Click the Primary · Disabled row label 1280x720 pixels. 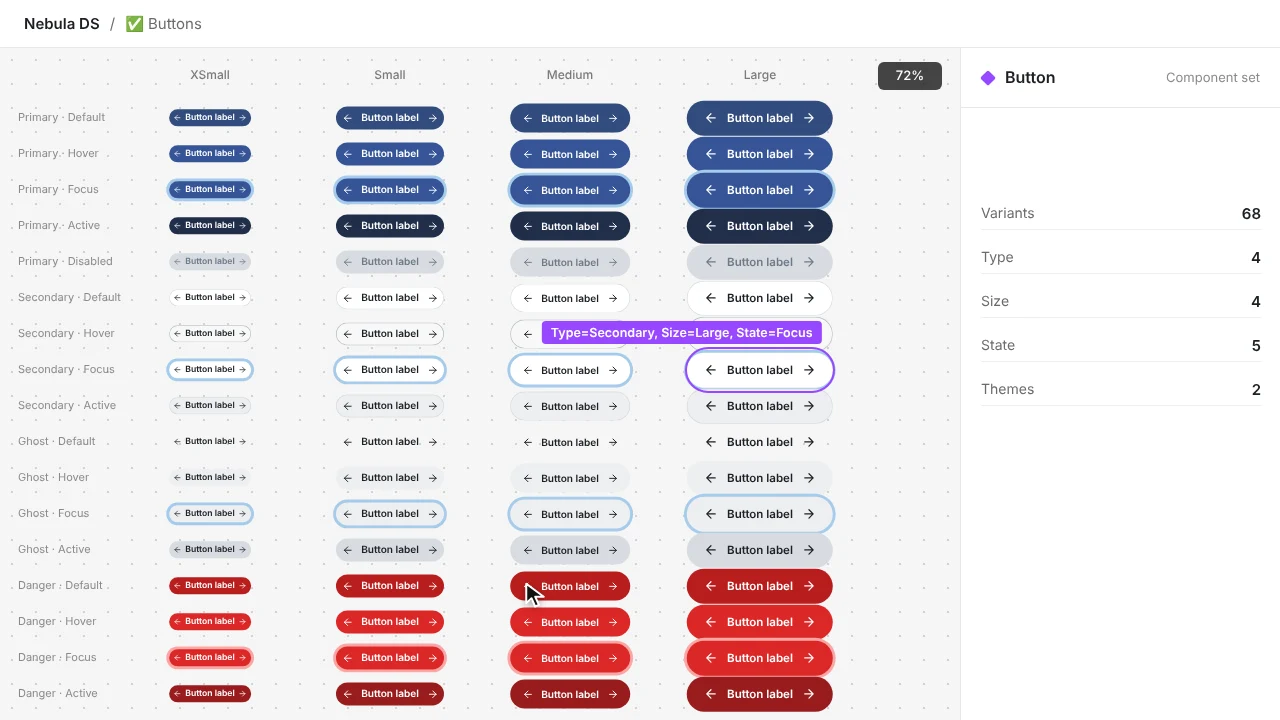65,261
